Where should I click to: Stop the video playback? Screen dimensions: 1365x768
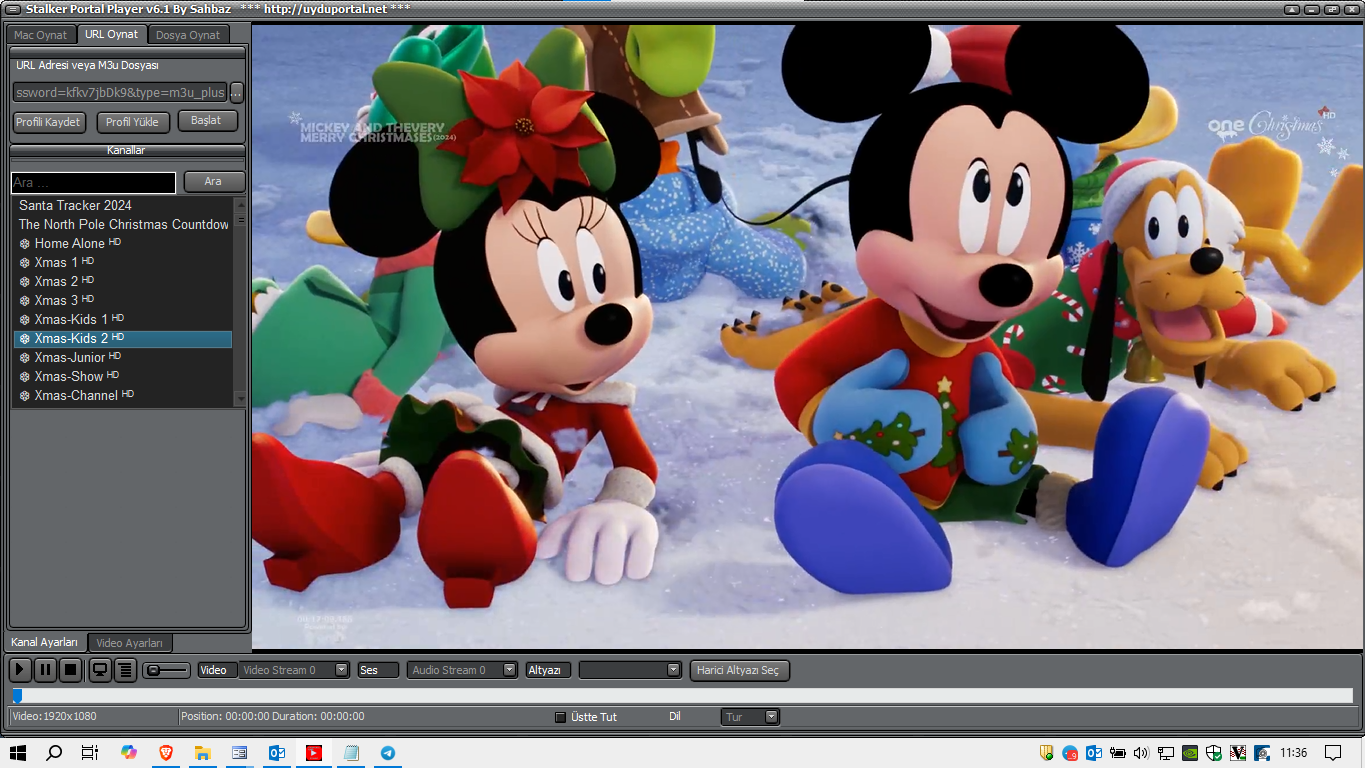[71, 670]
